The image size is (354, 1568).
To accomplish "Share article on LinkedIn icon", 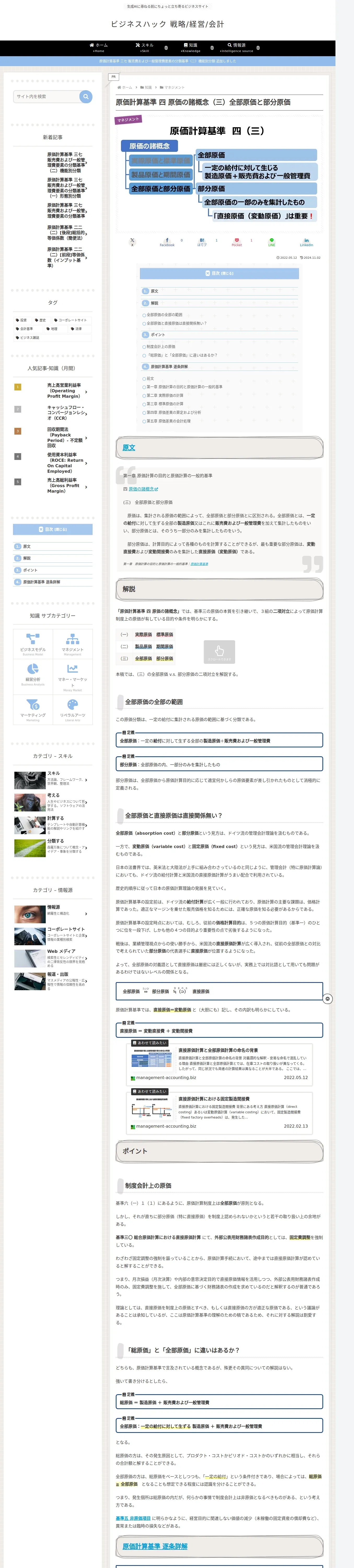I will pos(306,242).
